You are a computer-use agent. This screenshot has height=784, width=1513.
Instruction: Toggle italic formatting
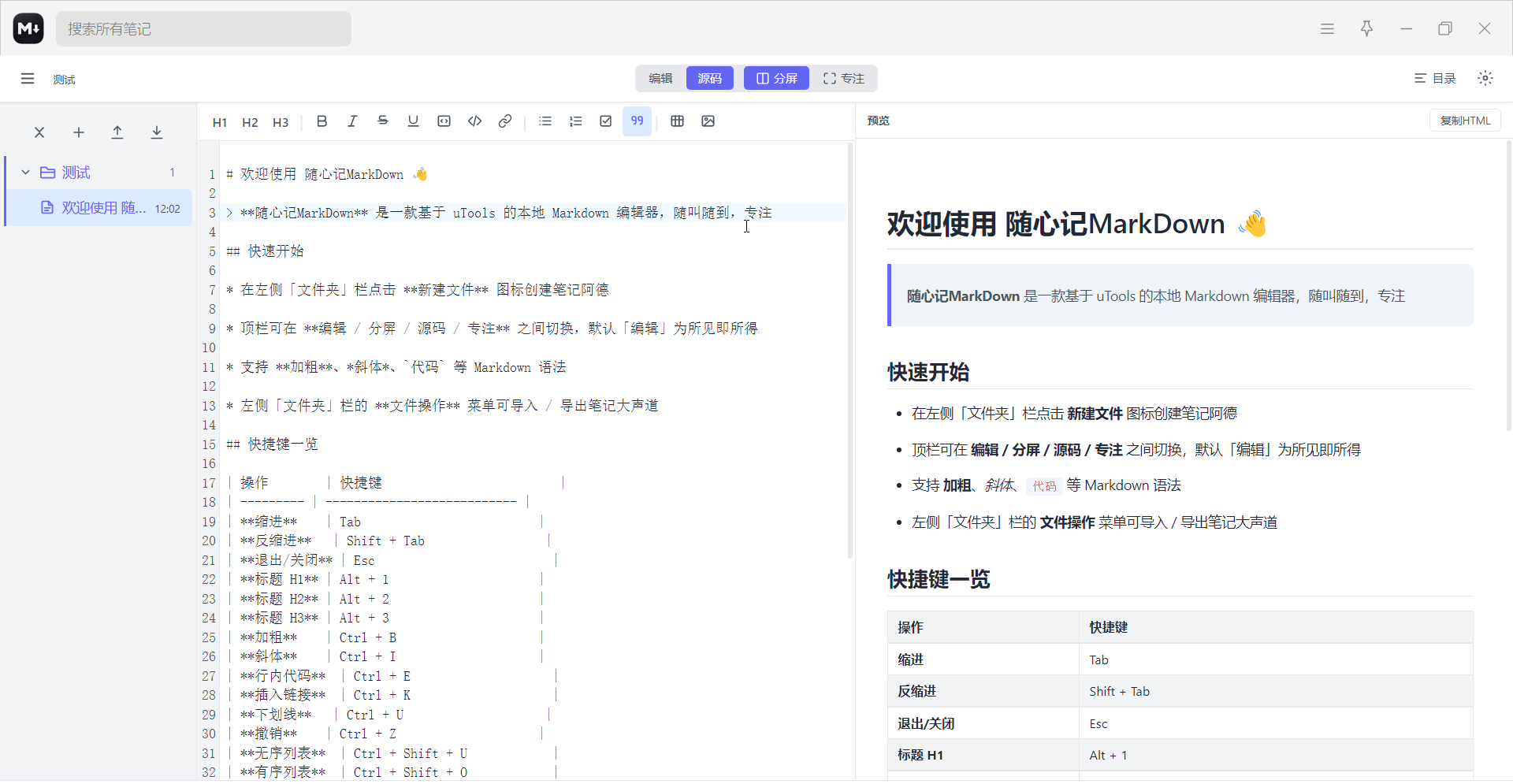click(352, 121)
